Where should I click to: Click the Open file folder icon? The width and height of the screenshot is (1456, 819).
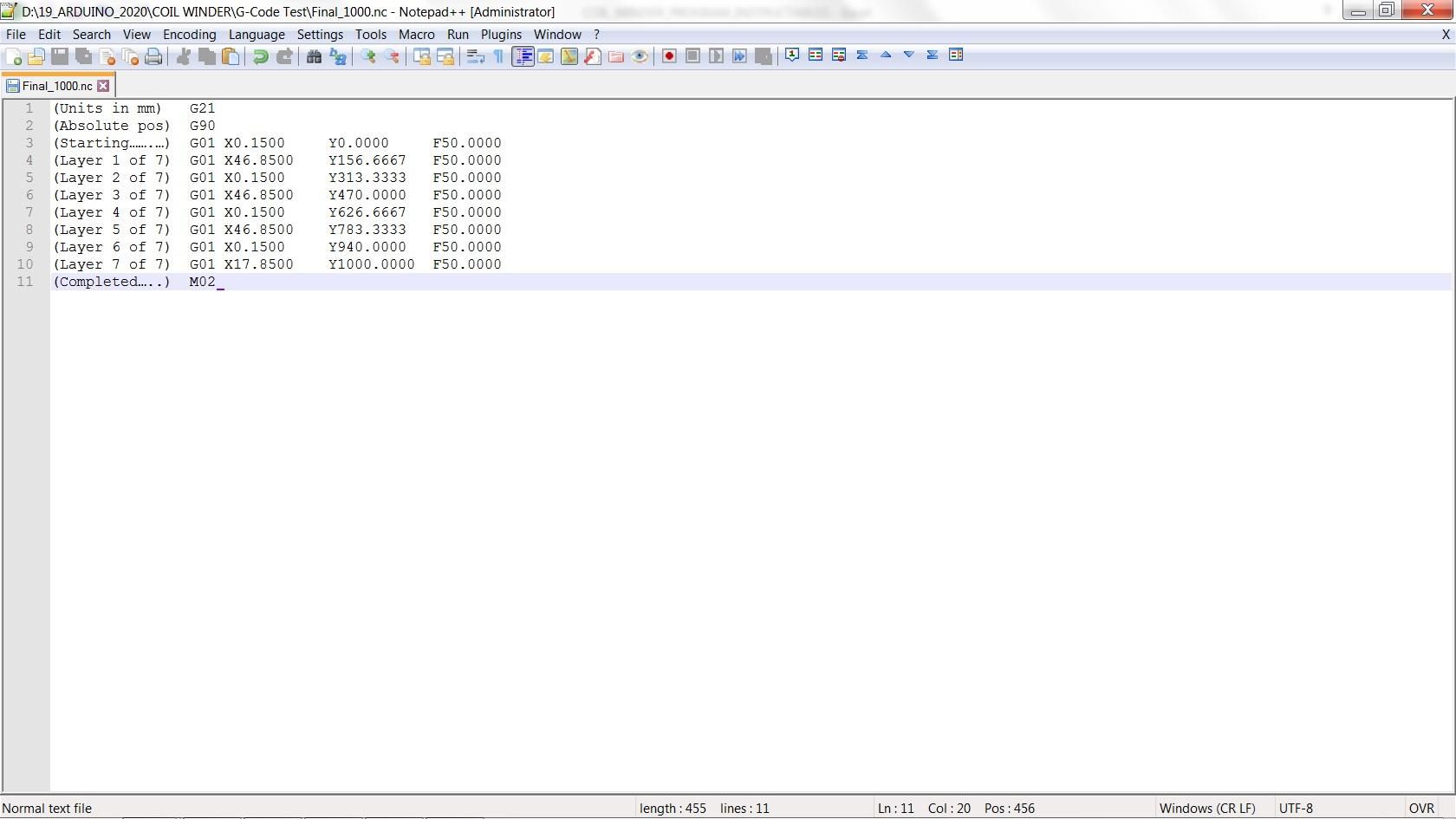36,56
